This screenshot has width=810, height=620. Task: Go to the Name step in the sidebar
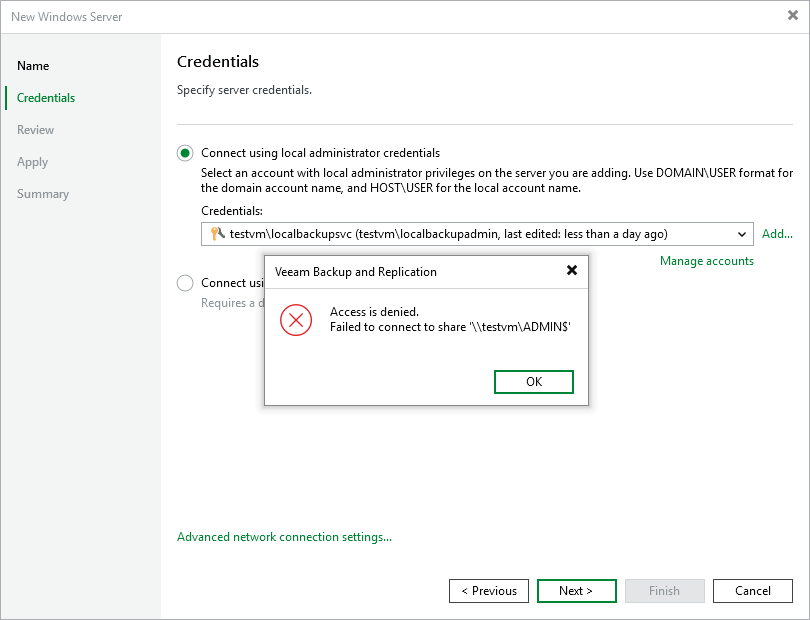click(33, 66)
